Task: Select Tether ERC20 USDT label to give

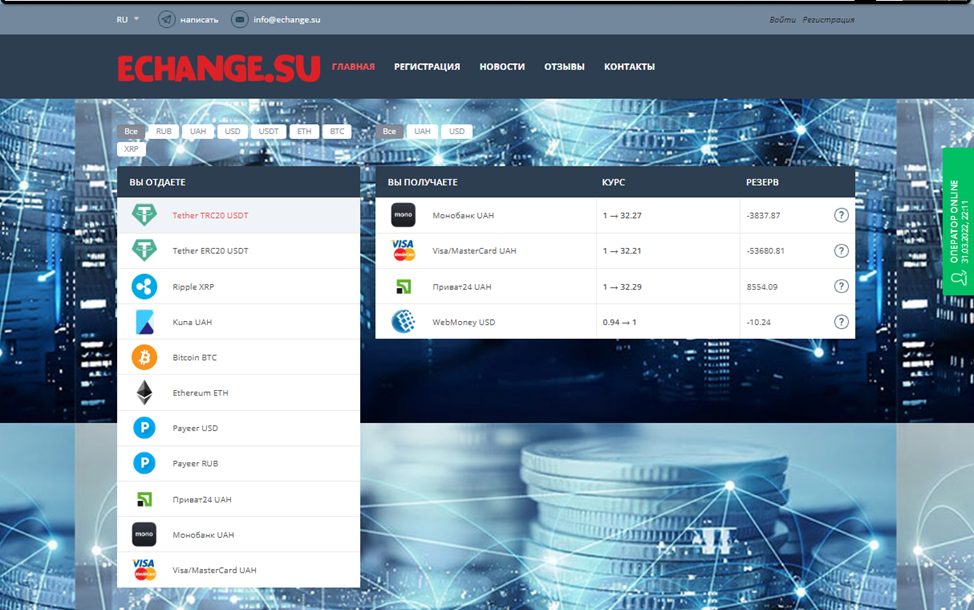Action: point(211,251)
